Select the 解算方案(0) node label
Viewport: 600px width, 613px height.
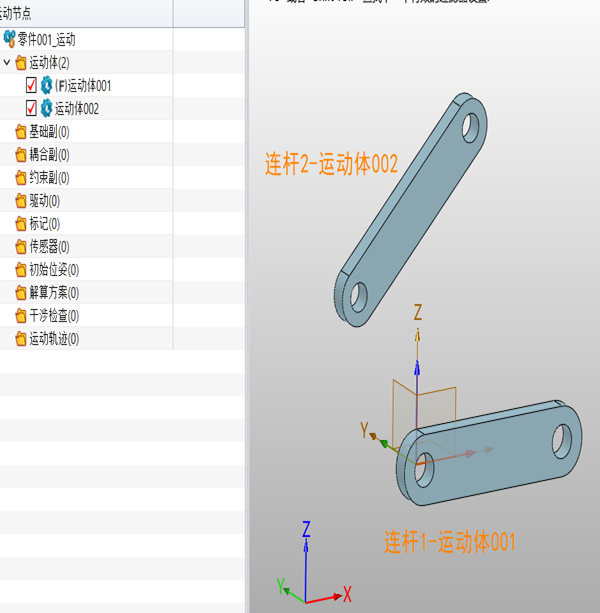coord(54,293)
